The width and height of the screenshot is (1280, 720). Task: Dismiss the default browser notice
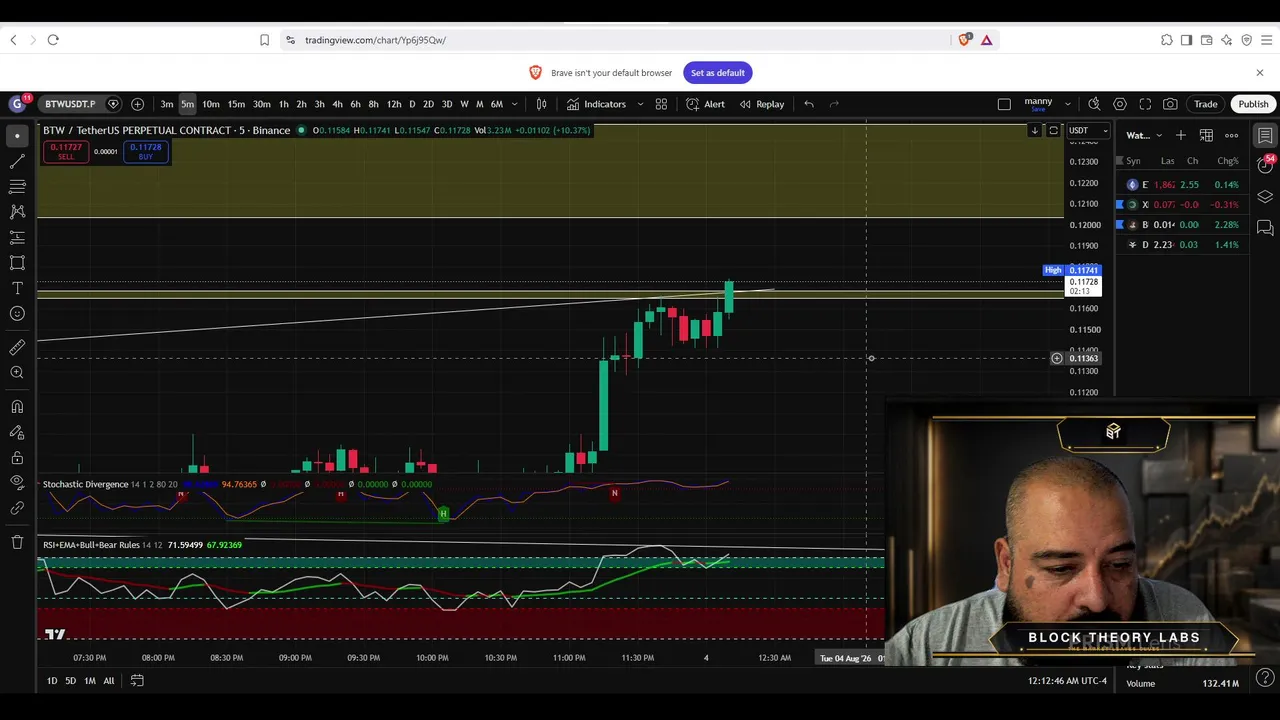point(1260,73)
